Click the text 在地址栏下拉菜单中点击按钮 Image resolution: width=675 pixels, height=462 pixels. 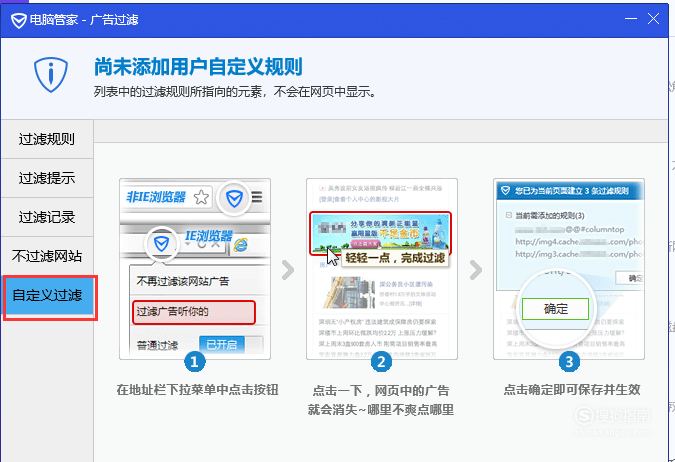click(198, 390)
